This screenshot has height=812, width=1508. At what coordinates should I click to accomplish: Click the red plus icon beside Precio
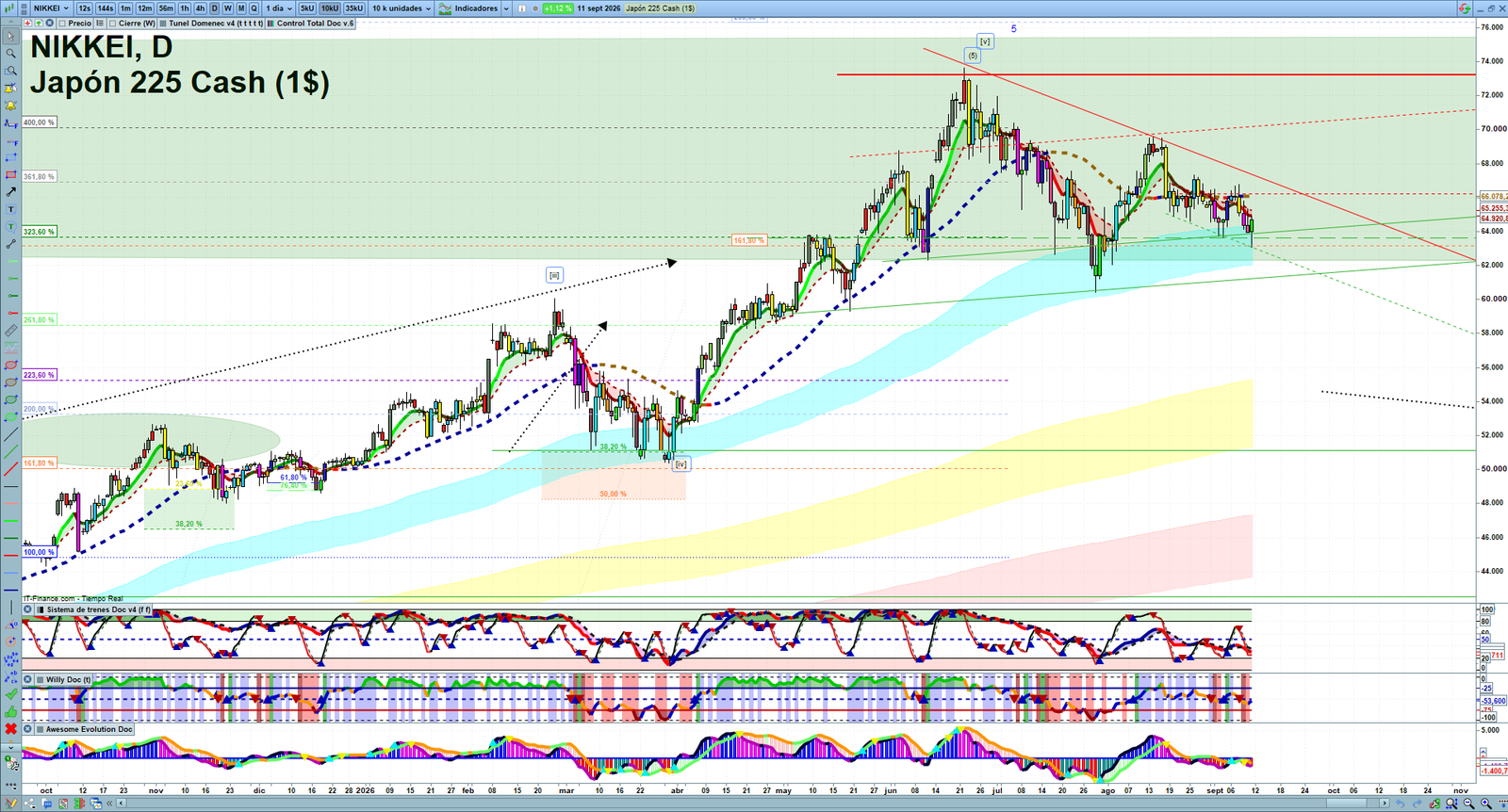(27, 23)
